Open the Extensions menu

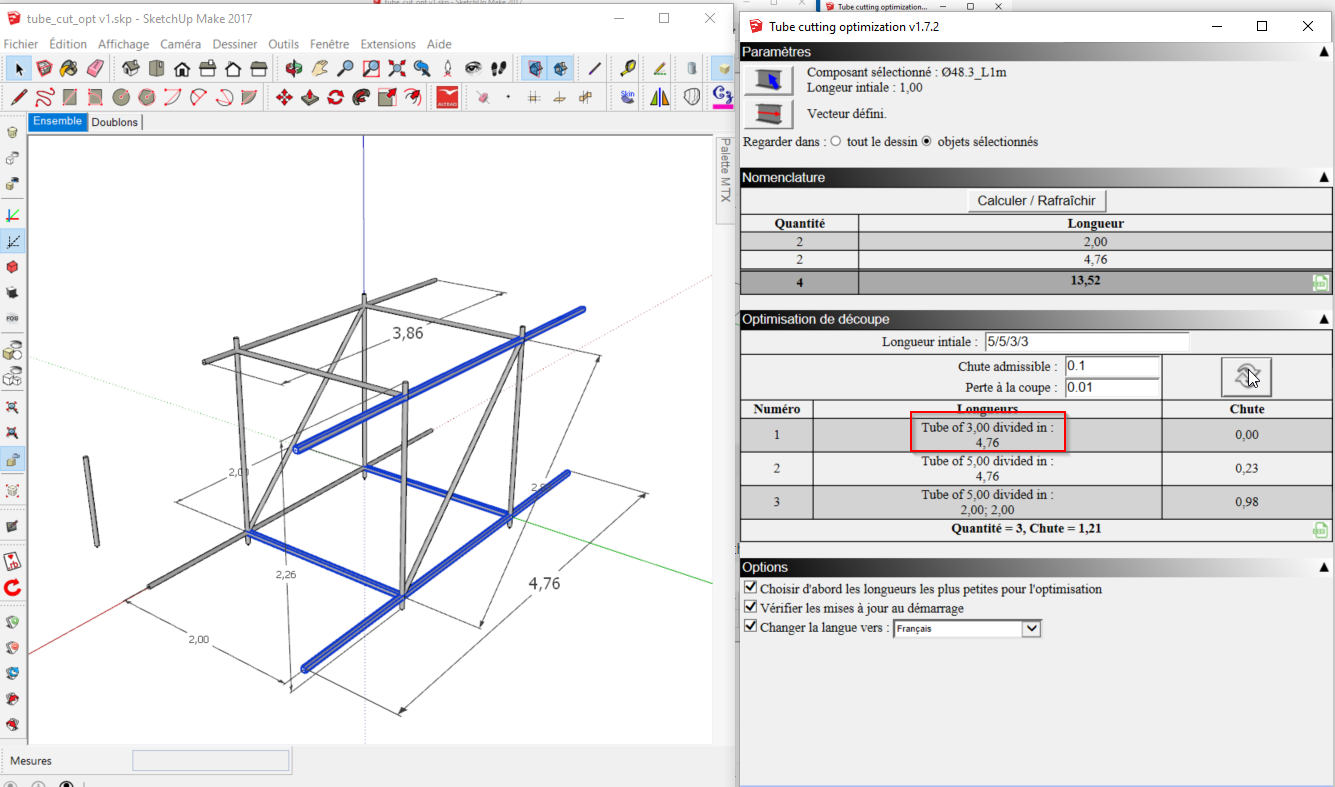[388, 44]
